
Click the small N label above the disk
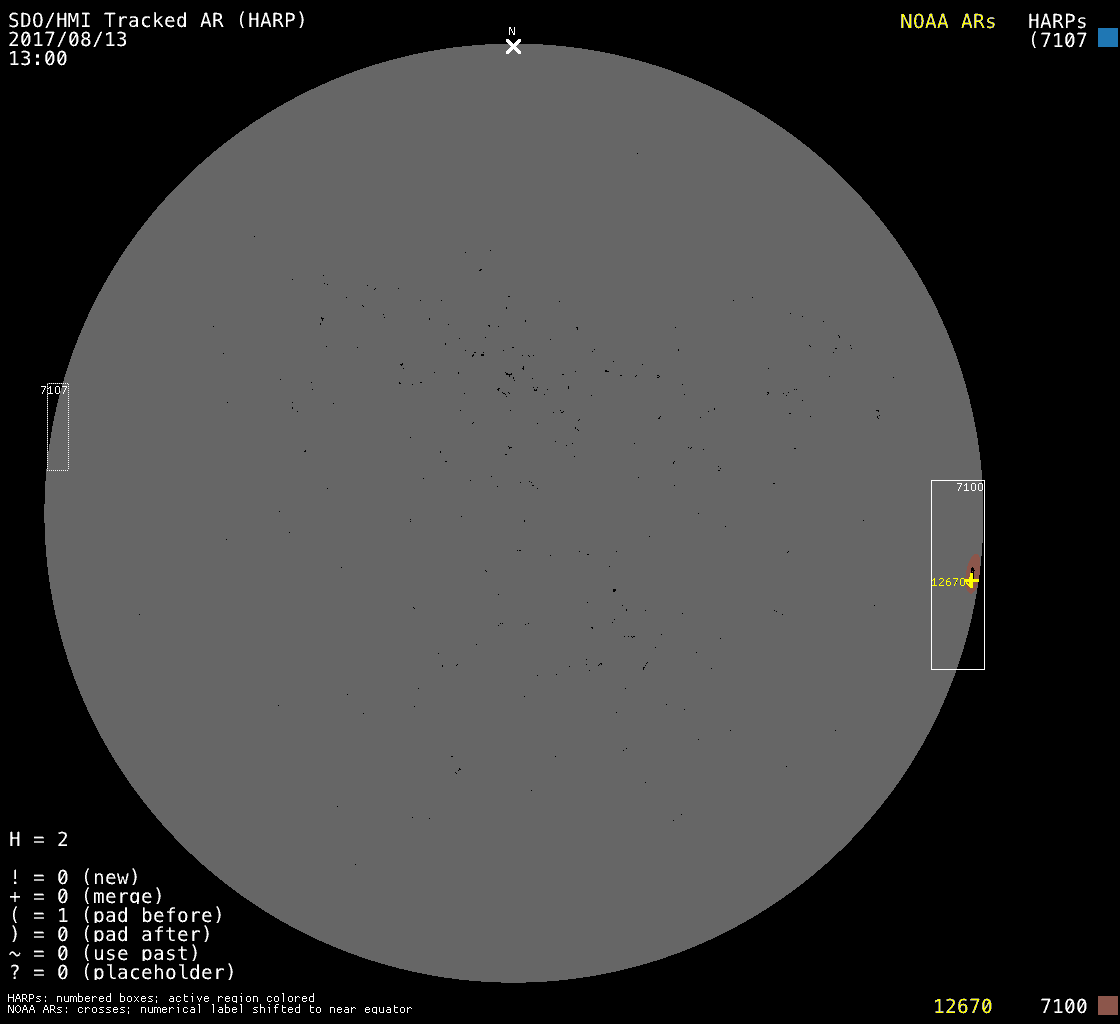(x=512, y=32)
